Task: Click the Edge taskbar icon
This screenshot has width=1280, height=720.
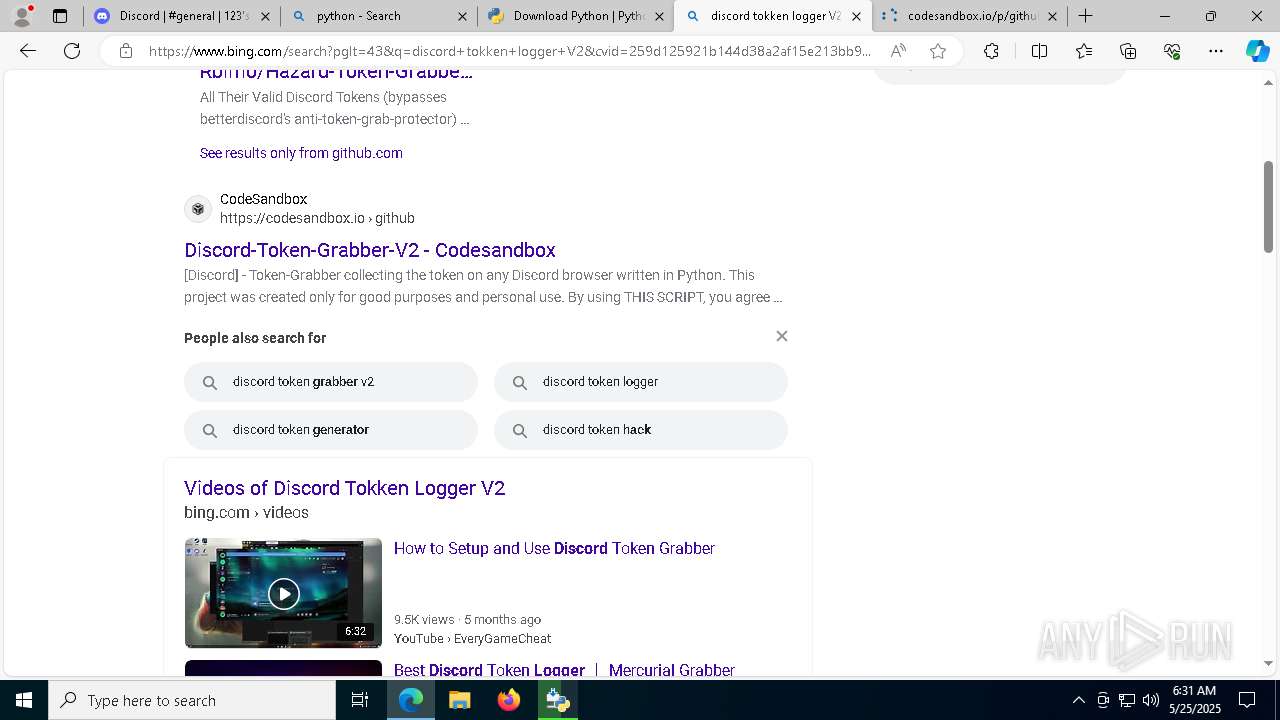Action: tap(411, 700)
